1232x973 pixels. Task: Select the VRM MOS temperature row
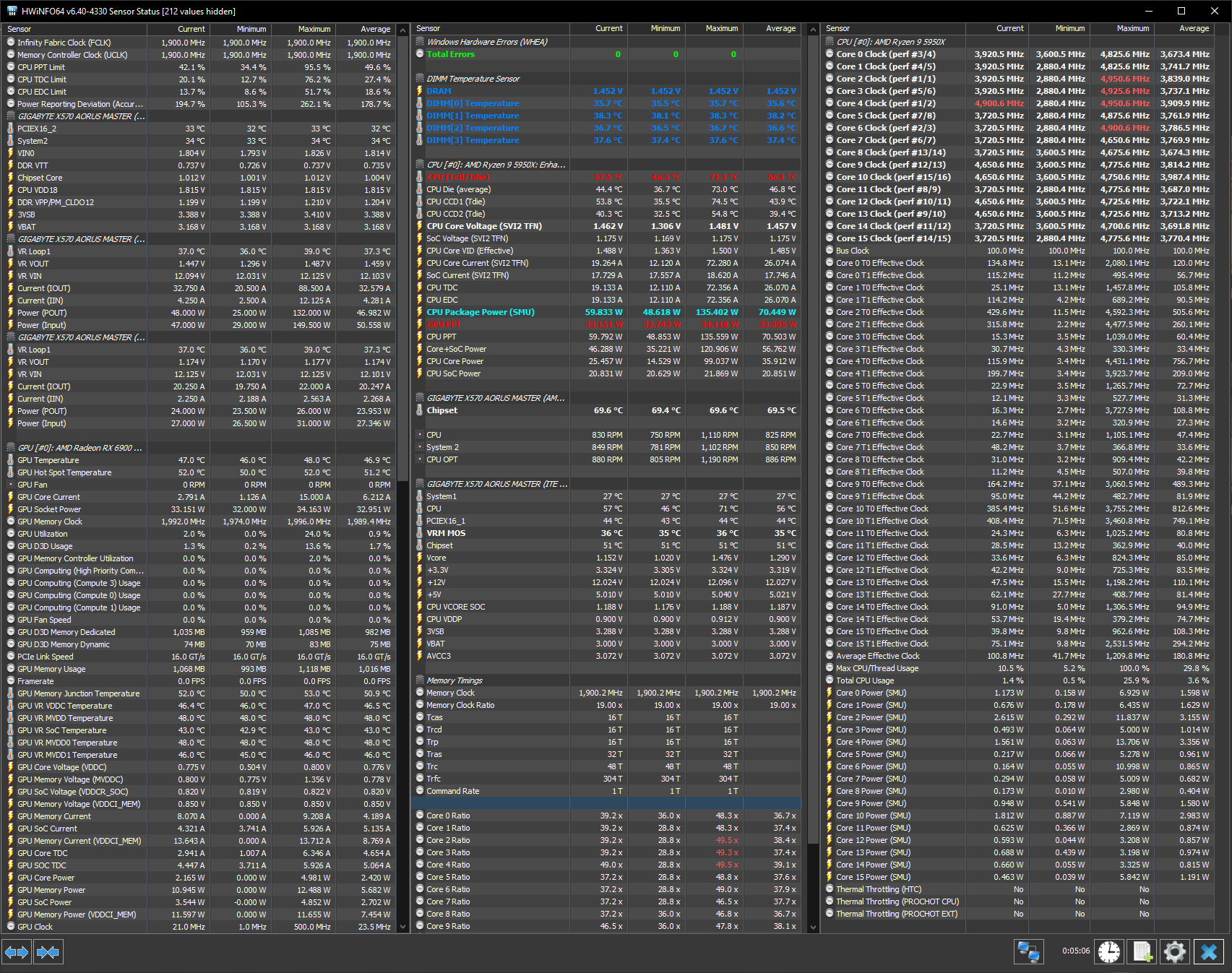click(x=447, y=532)
